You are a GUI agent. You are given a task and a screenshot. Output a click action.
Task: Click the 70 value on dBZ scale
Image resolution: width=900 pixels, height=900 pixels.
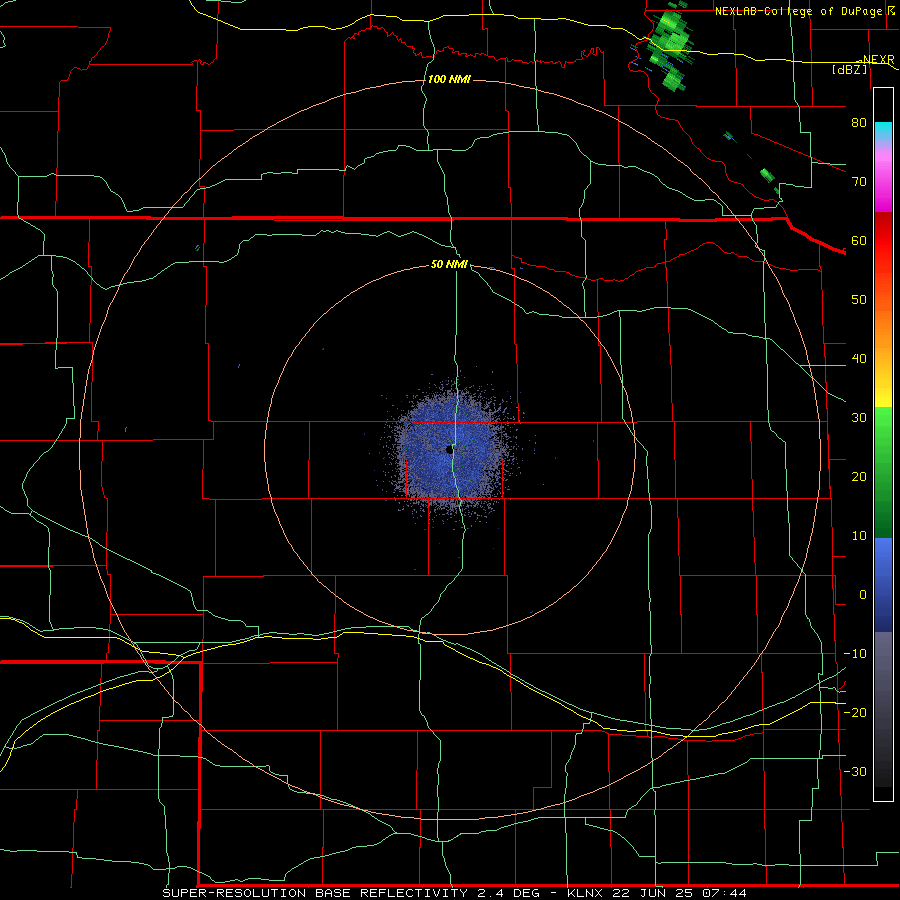859,181
